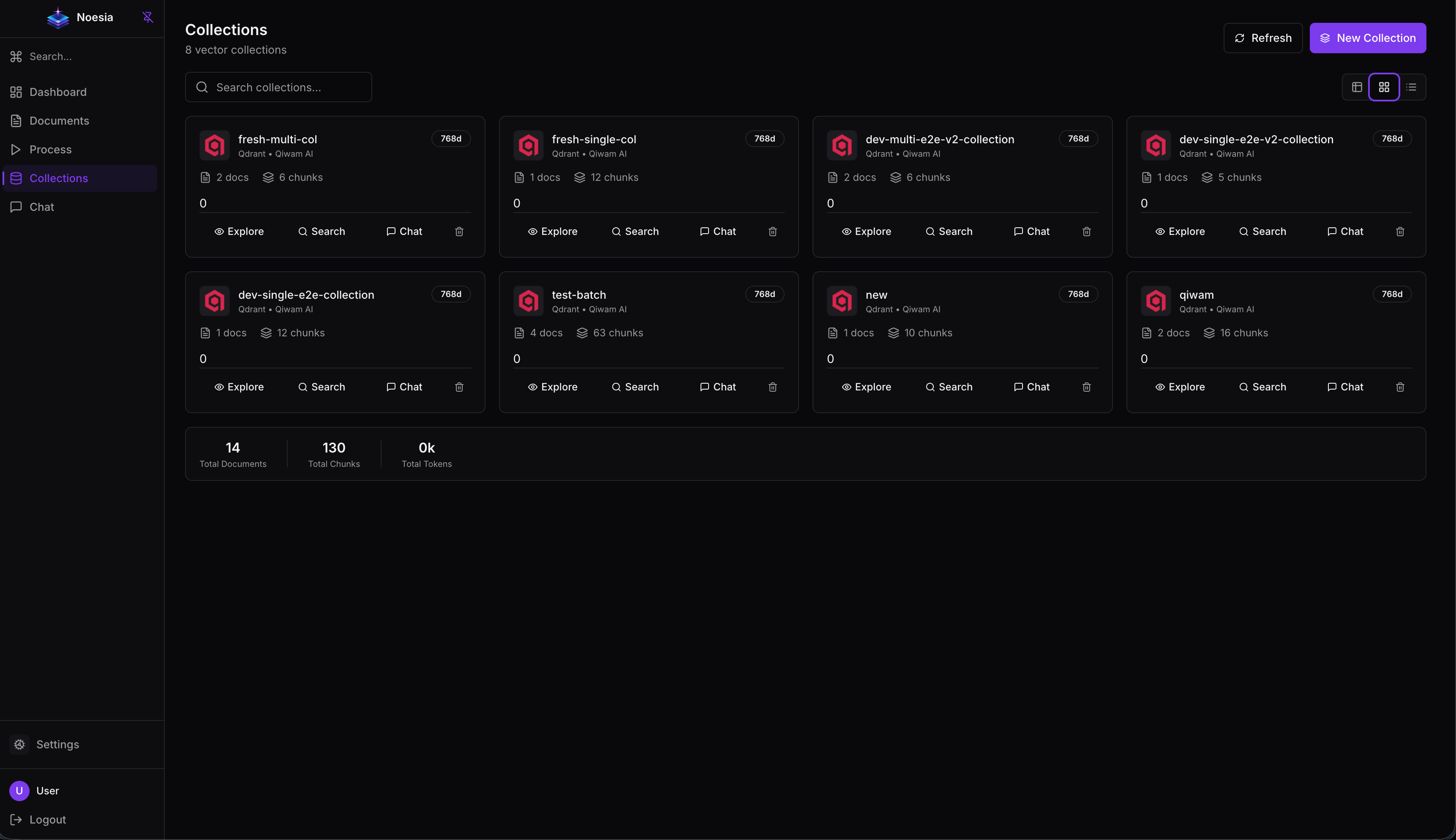Screen dimensions: 1456x840
Task: Select the Documents sidebar icon
Action: coord(16,120)
